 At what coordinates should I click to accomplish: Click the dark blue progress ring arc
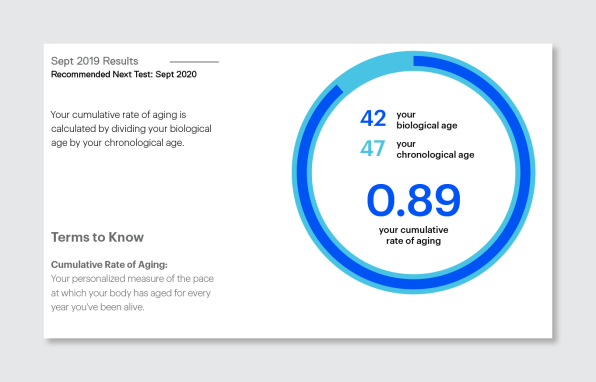(x=522, y=171)
